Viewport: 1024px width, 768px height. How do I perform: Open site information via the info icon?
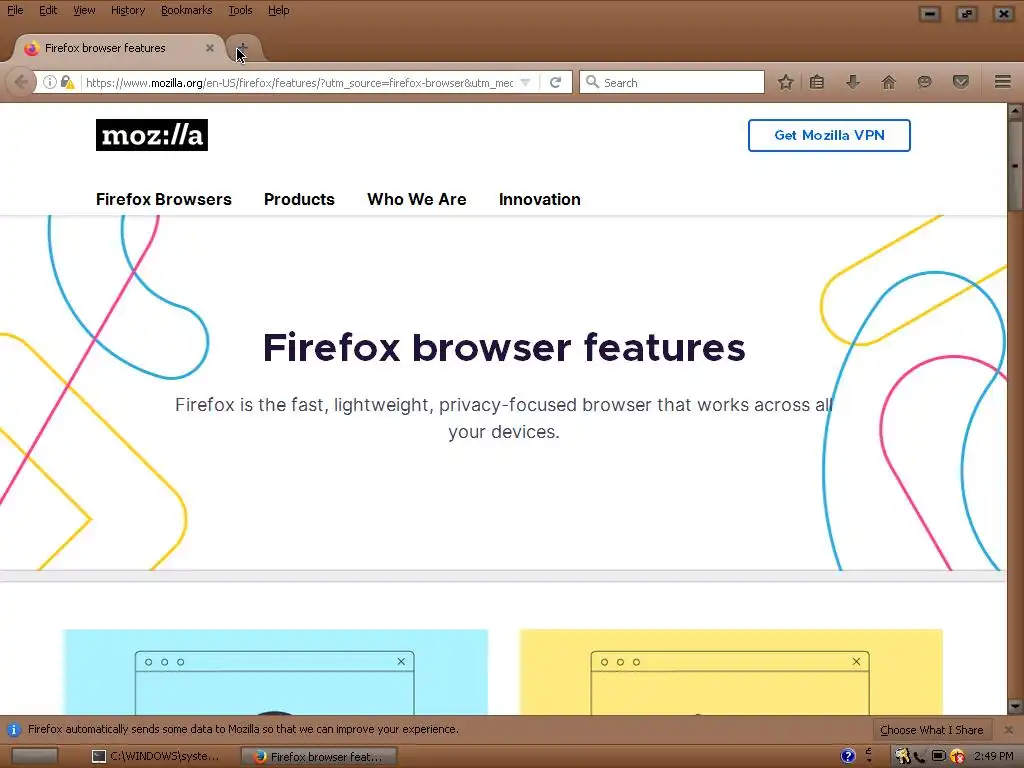(50, 82)
